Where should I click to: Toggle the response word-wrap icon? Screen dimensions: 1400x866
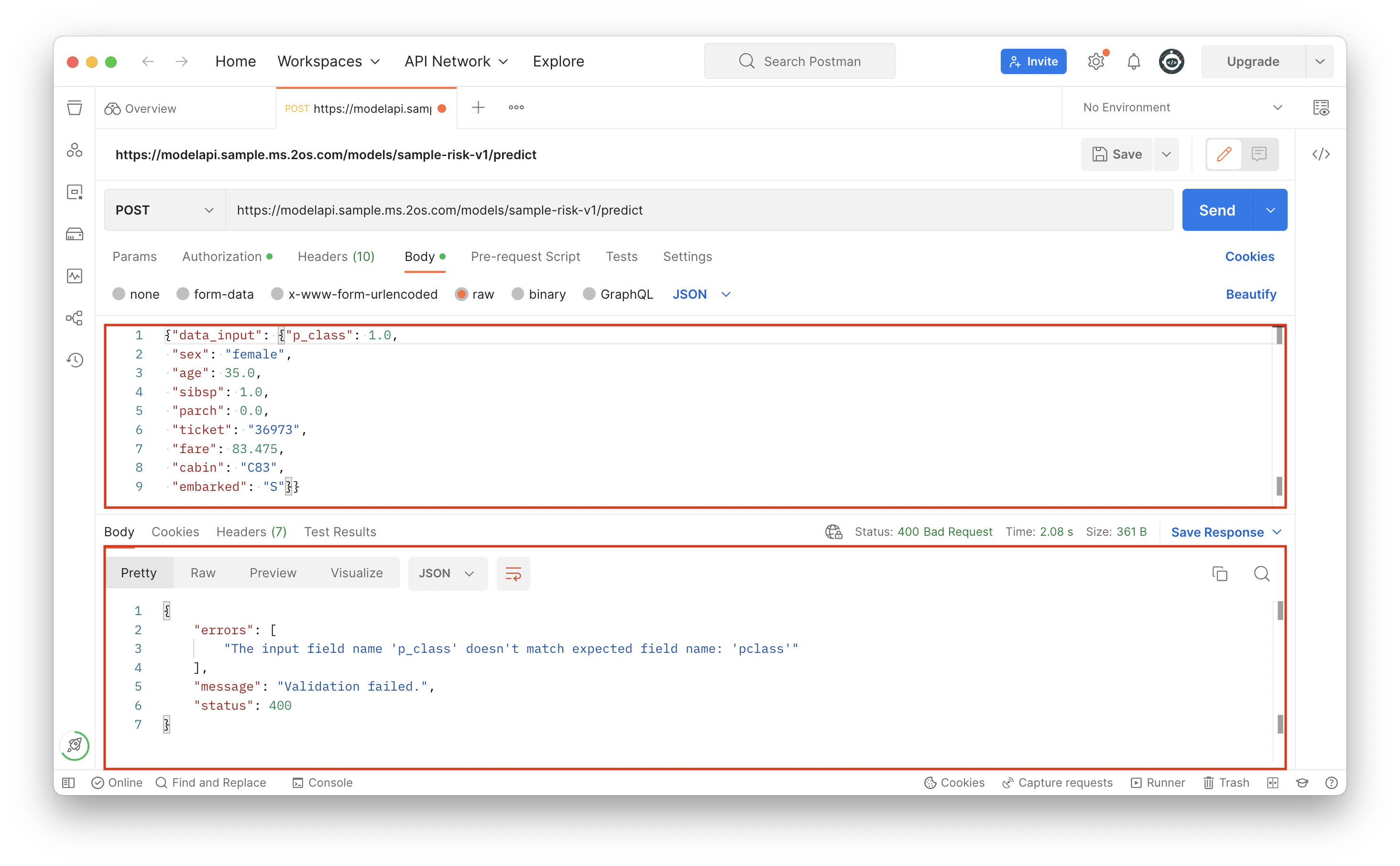[x=513, y=574]
